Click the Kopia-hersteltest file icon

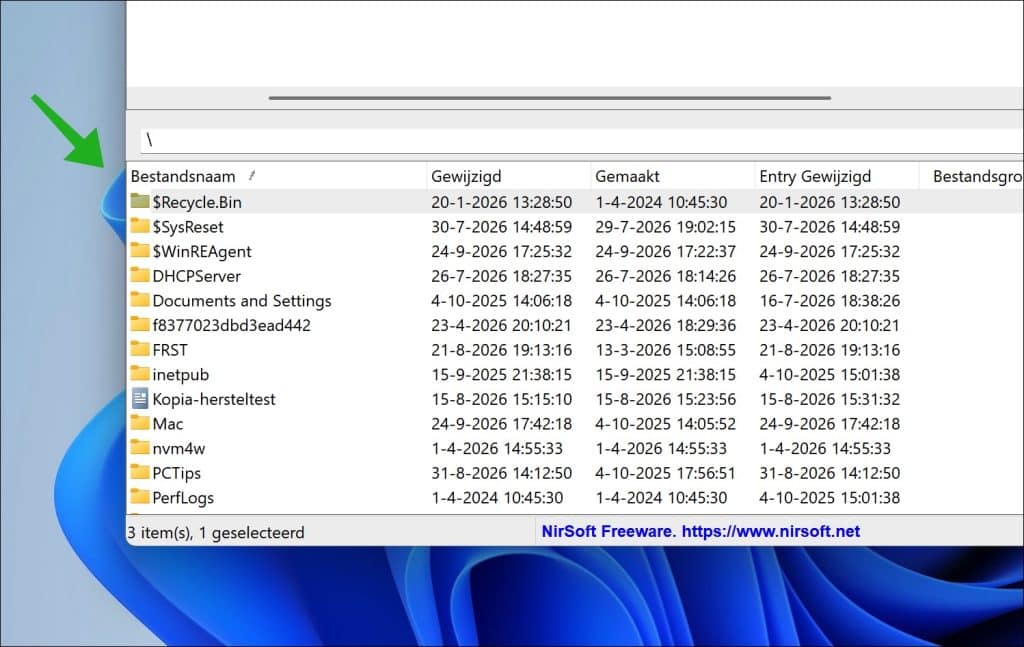(140, 398)
